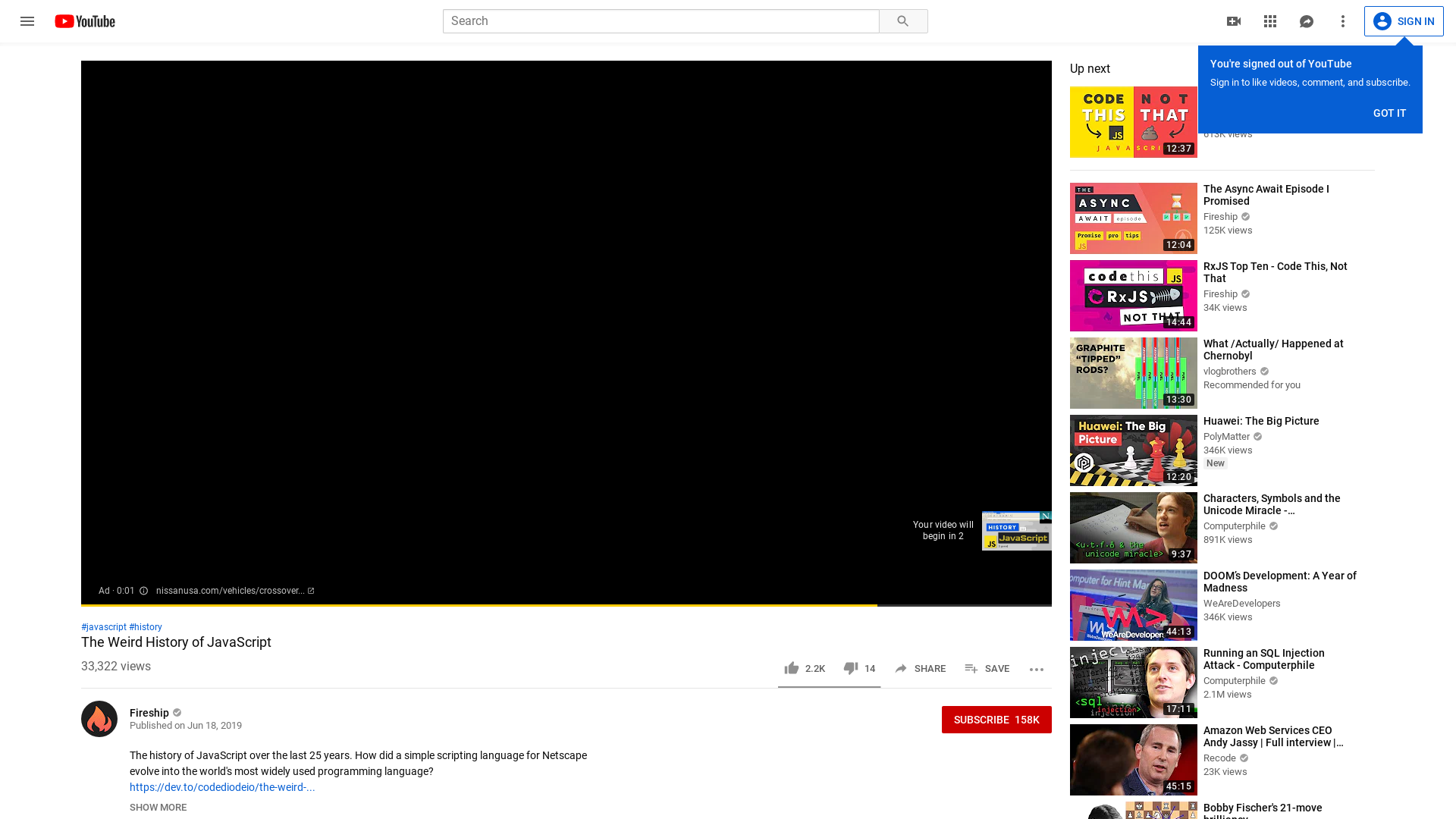Open the create video camera icon
This screenshot has width=1456, height=819.
pos(1234,21)
